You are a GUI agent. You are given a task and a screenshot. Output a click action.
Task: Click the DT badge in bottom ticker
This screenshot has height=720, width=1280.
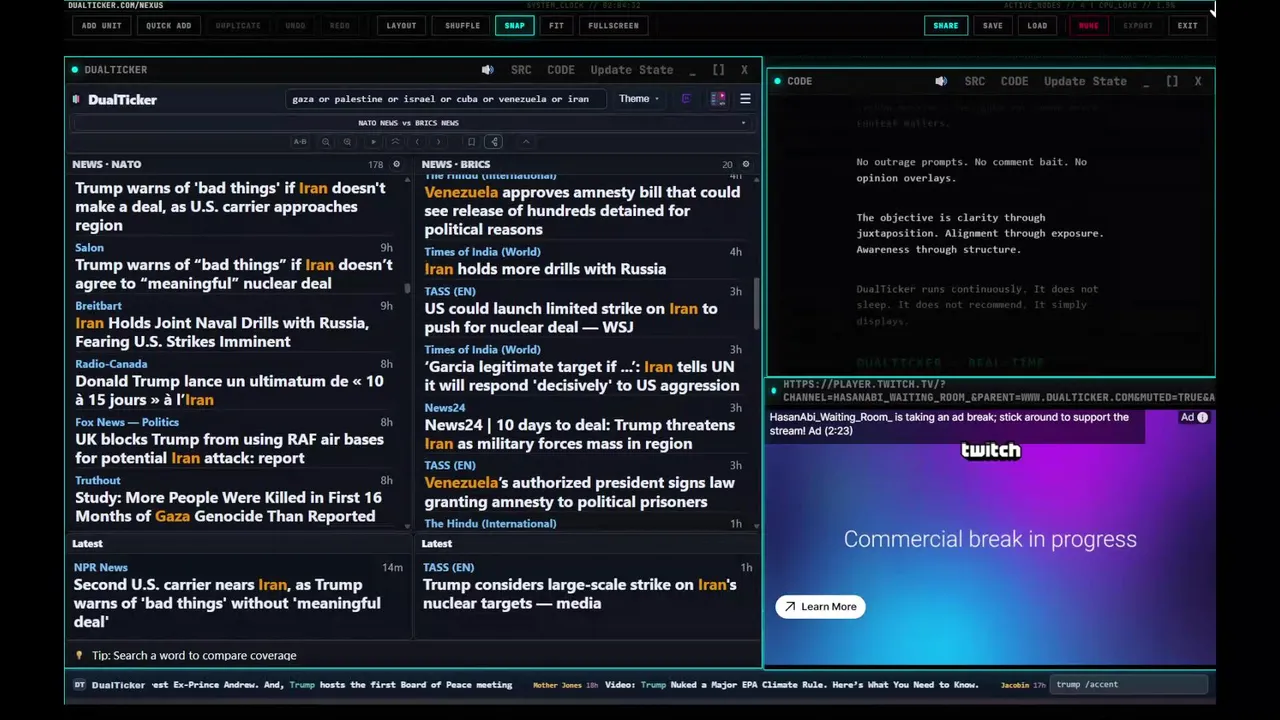(79, 685)
